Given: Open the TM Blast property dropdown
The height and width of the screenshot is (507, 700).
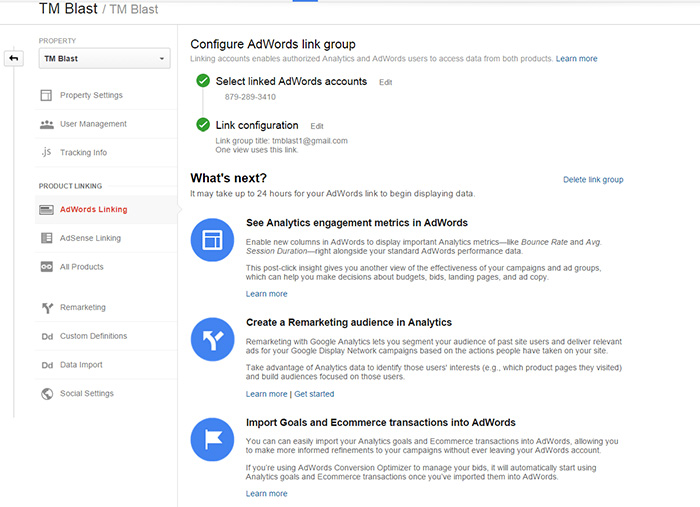Looking at the screenshot, I should pyautogui.click(x=104, y=59).
